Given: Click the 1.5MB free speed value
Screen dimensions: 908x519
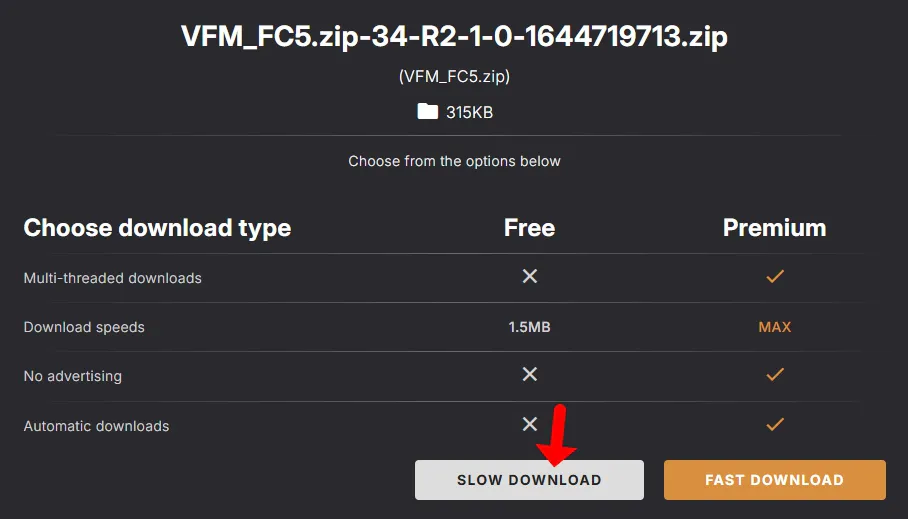Looking at the screenshot, I should 529,327.
